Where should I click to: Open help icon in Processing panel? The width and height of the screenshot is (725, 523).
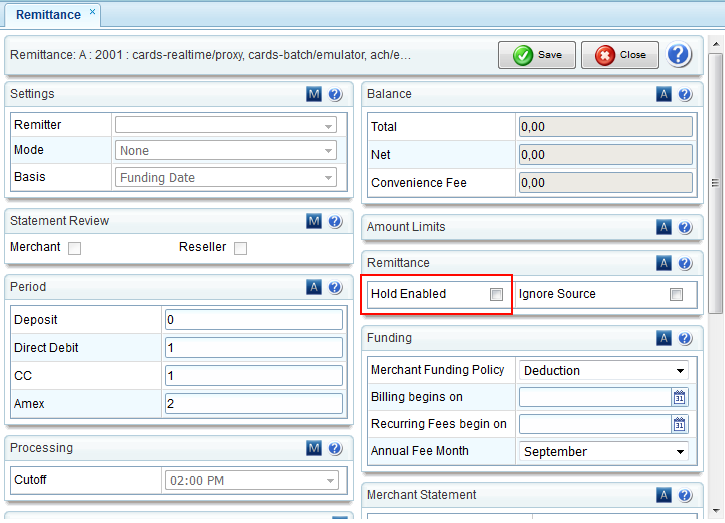click(x=335, y=448)
